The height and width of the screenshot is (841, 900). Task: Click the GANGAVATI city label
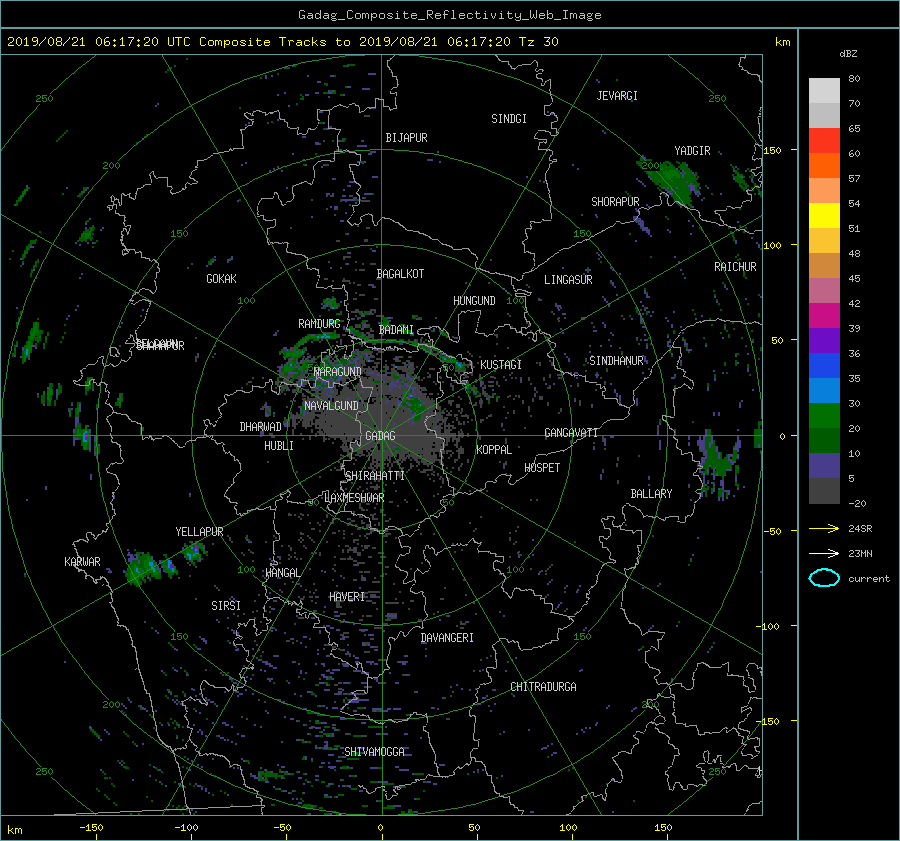[571, 433]
